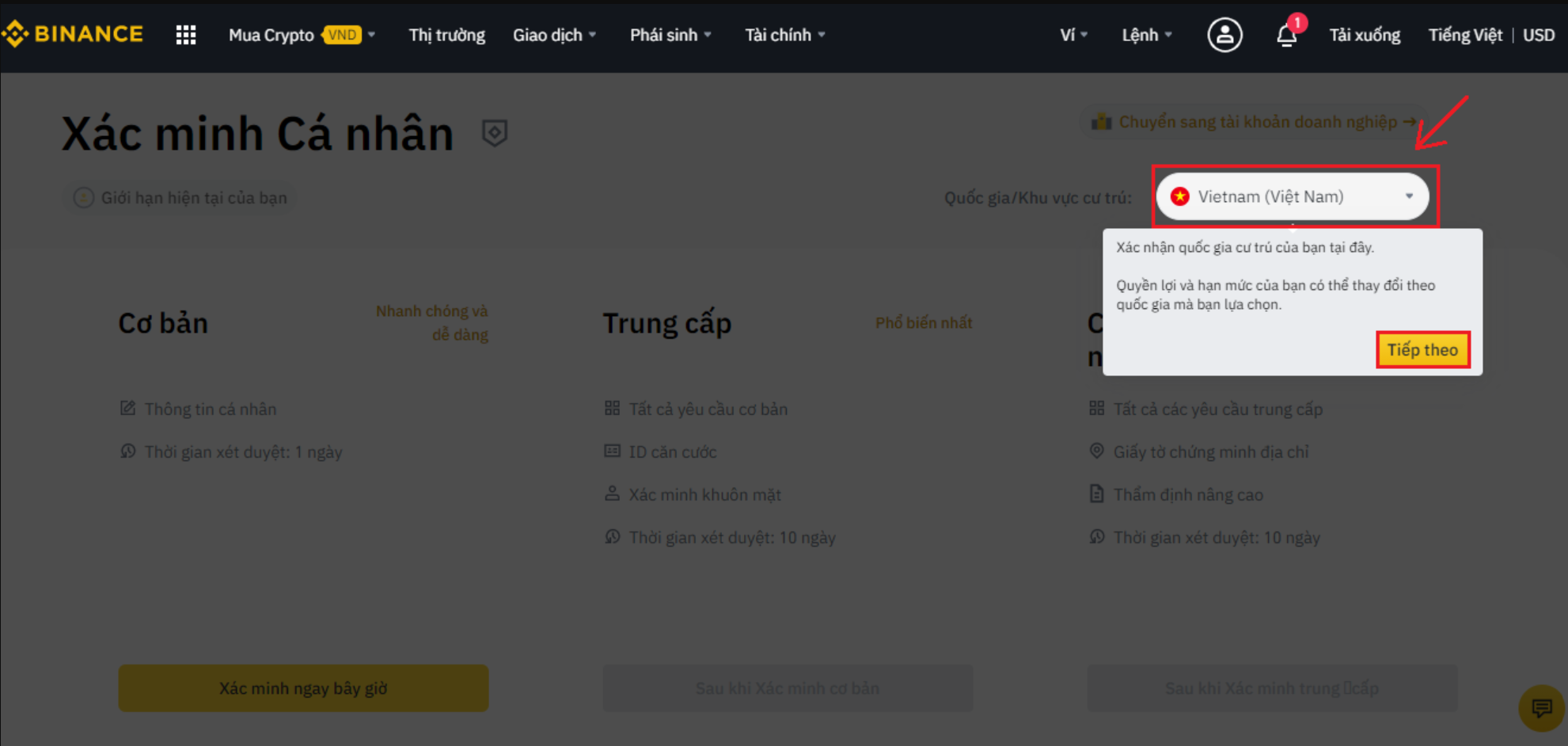The width and height of the screenshot is (1568, 746).
Task: Click the Thời gian xét duyệt: 10 ngày text under Trung cấp
Action: click(x=732, y=538)
